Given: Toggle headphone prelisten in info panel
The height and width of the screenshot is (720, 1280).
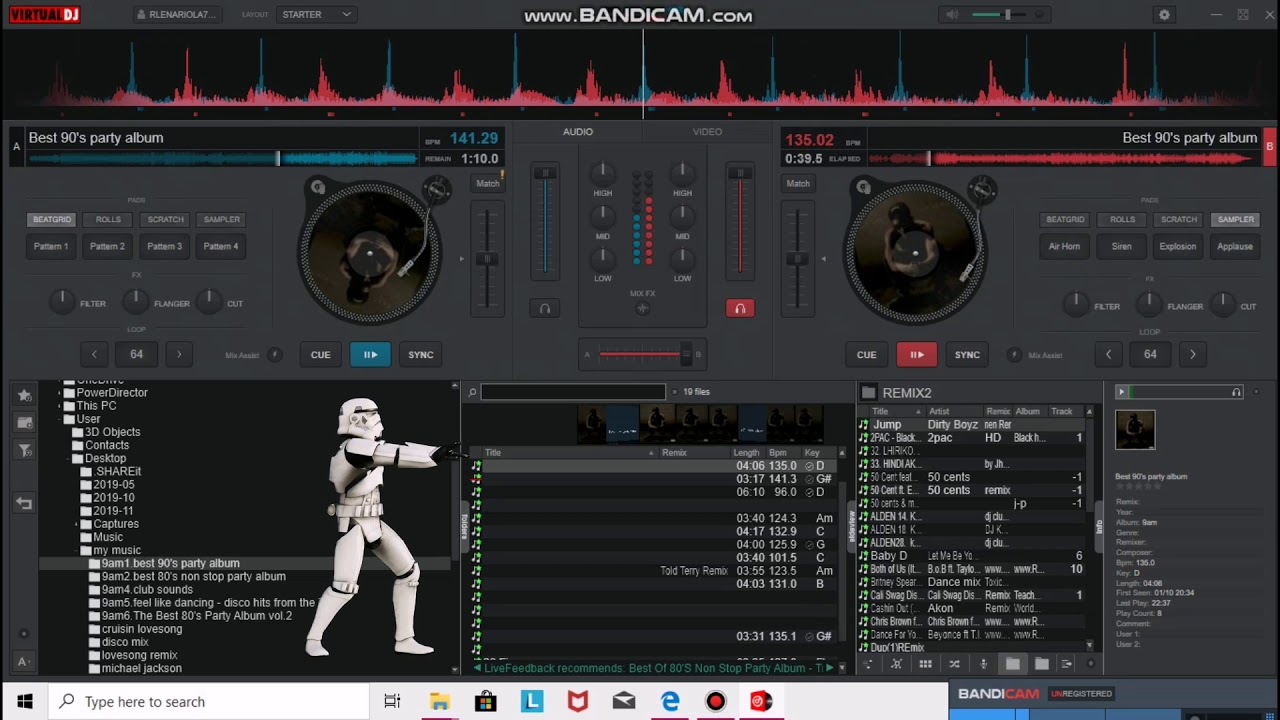Looking at the screenshot, I should [1236, 393].
